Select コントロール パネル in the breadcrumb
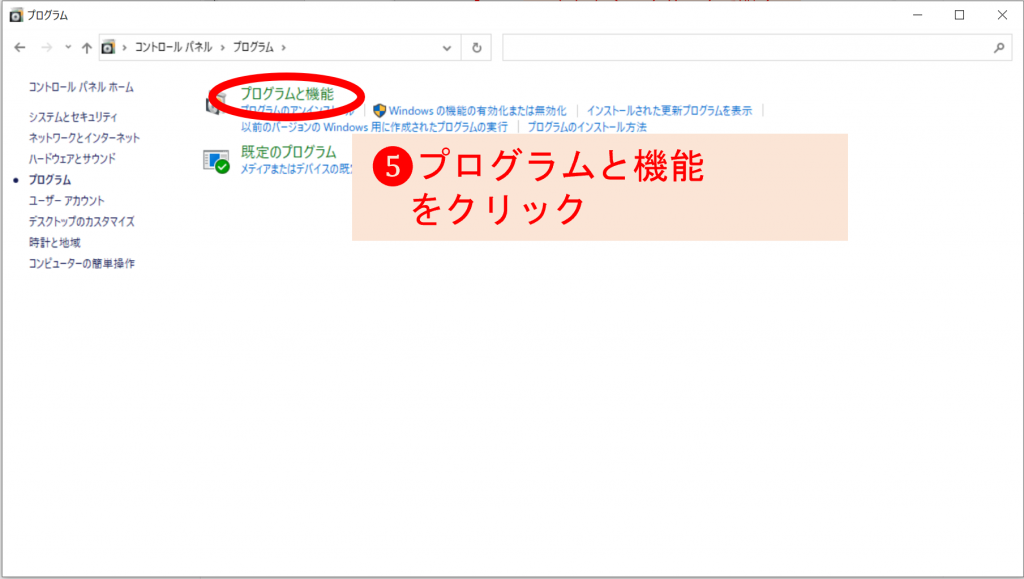The image size is (1024, 579). click(173, 47)
